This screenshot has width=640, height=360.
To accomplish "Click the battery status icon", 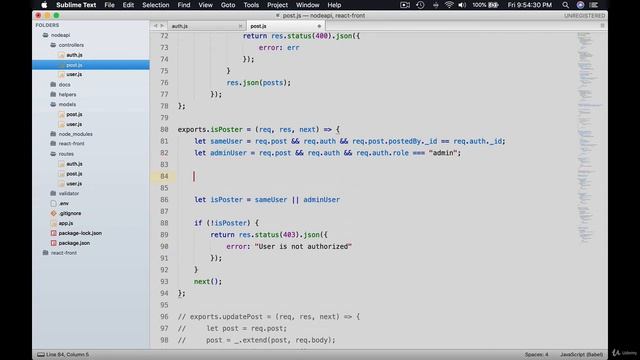I will pyautogui.click(x=493, y=5).
